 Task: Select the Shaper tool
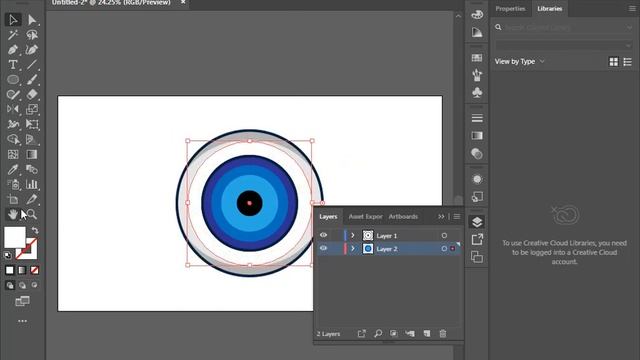pos(13,94)
